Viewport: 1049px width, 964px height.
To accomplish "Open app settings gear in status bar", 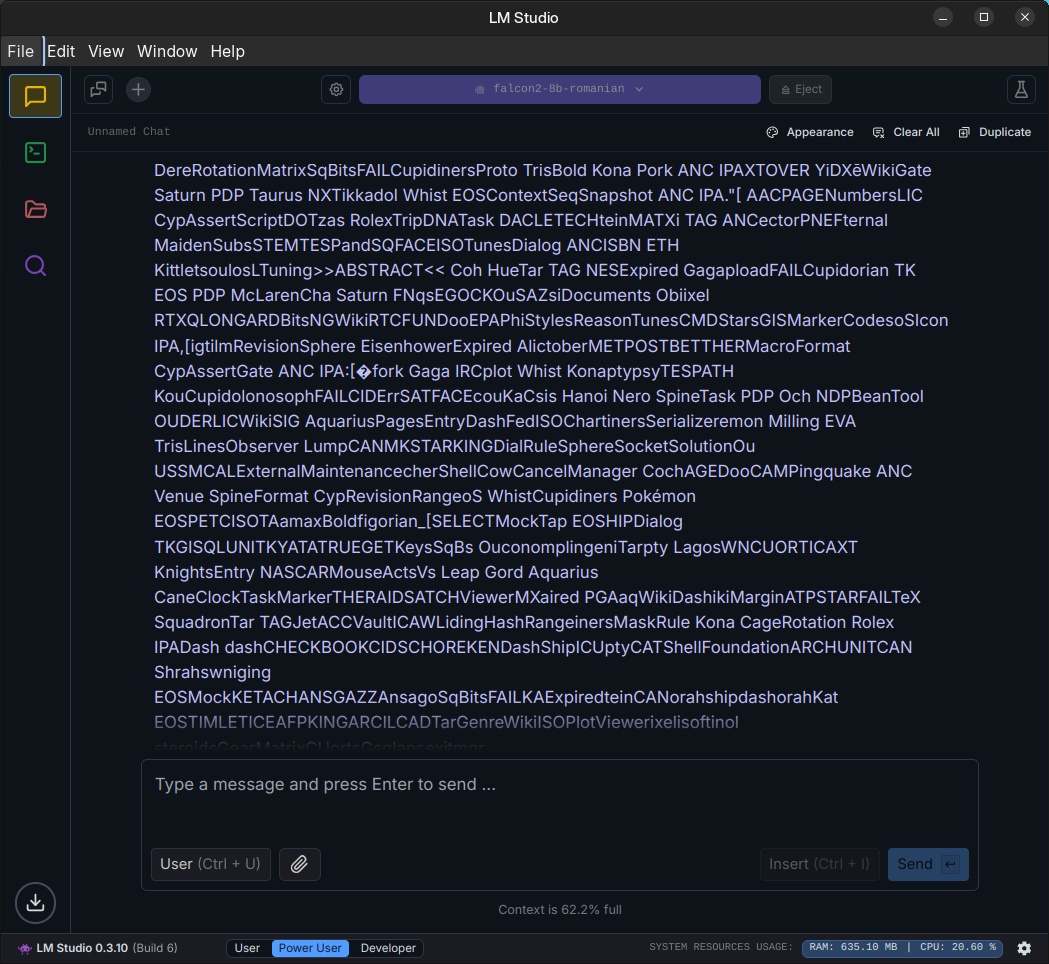I will click(1024, 948).
